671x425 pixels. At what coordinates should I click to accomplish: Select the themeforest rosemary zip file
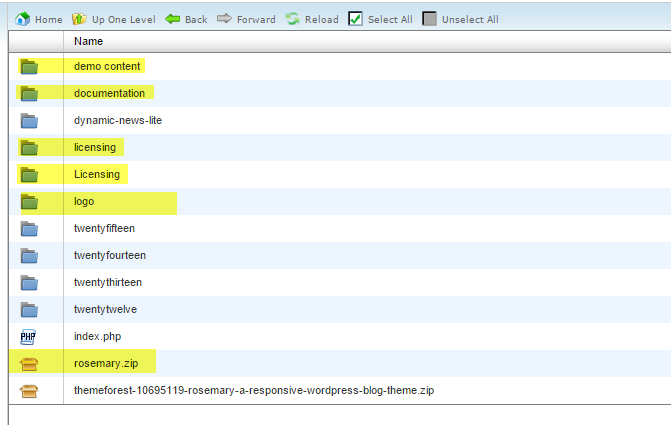coord(254,390)
